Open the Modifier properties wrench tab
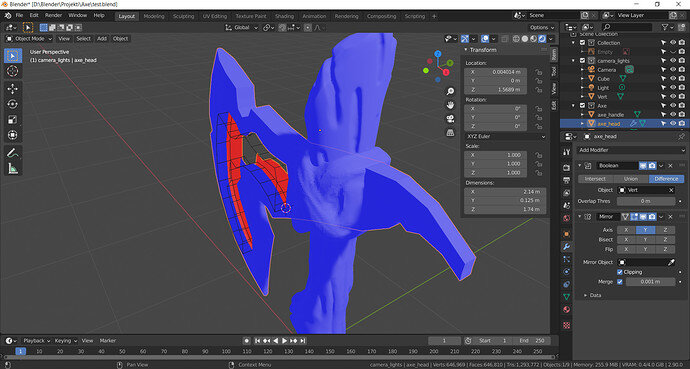This screenshot has height=369, width=690. tap(567, 247)
